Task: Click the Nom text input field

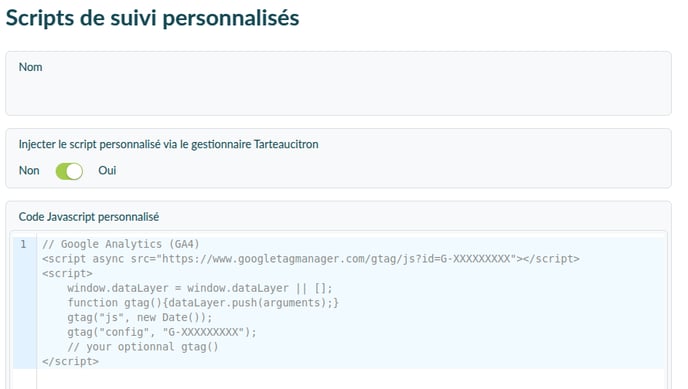Action: pos(338,93)
